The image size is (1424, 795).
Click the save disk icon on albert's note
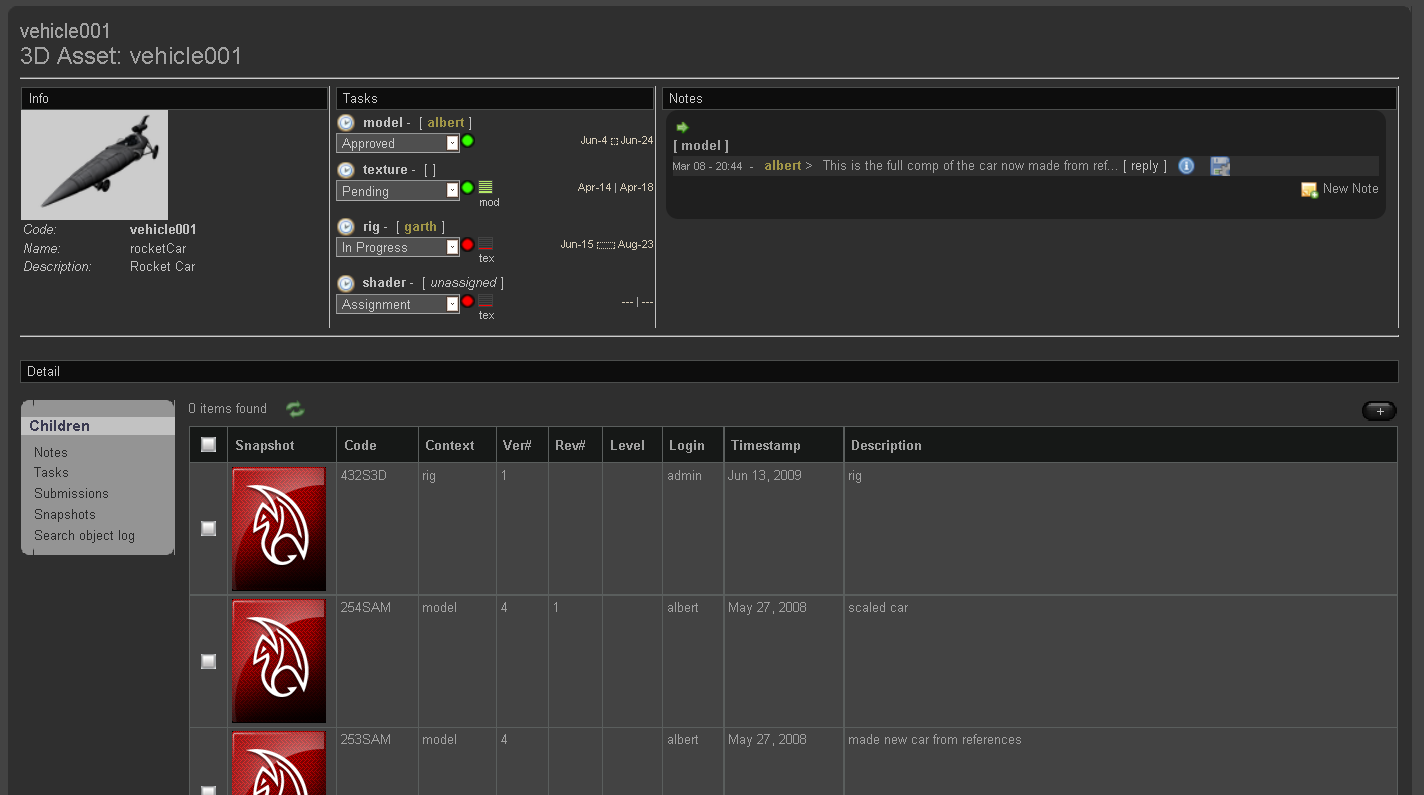click(x=1220, y=166)
